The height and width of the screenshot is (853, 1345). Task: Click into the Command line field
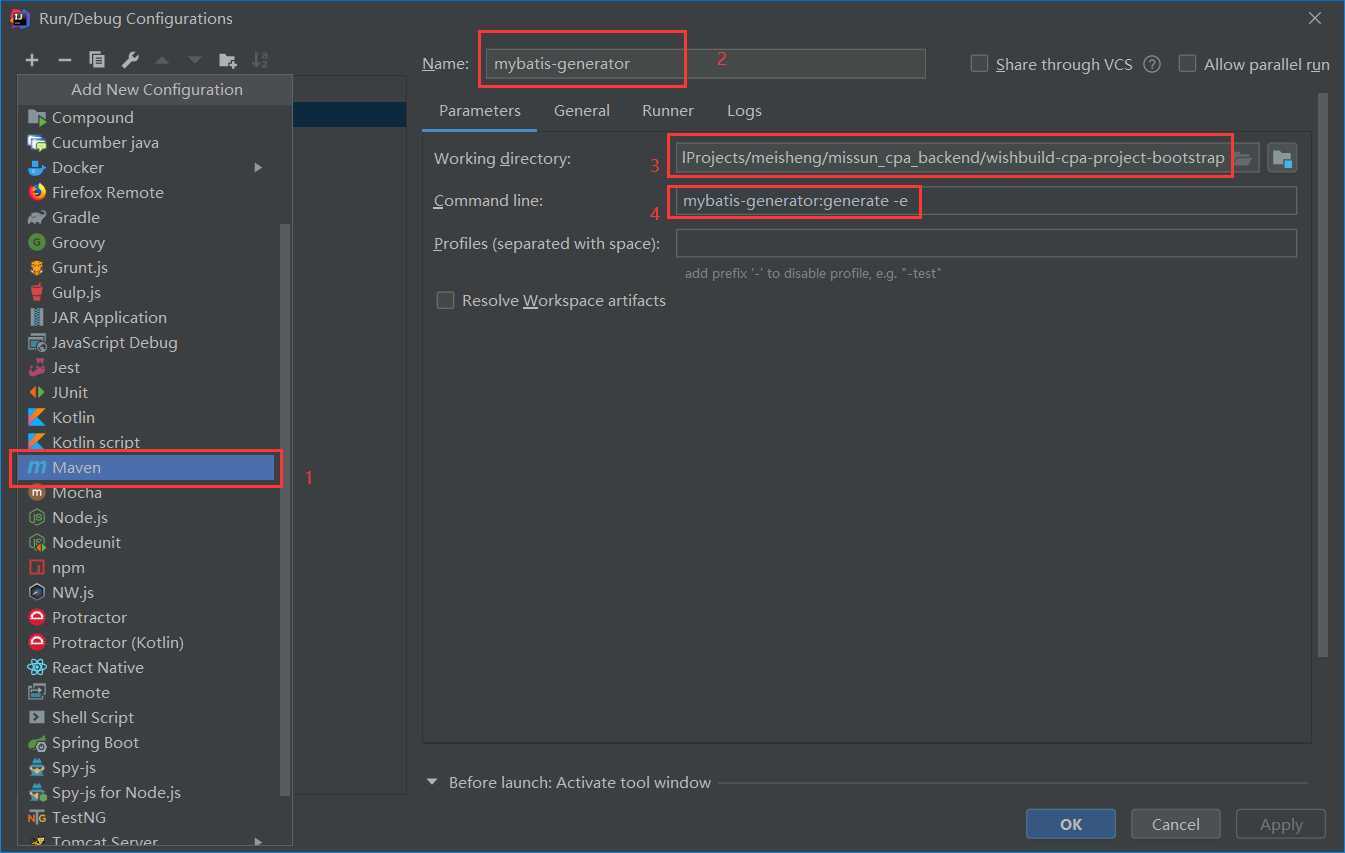point(986,201)
